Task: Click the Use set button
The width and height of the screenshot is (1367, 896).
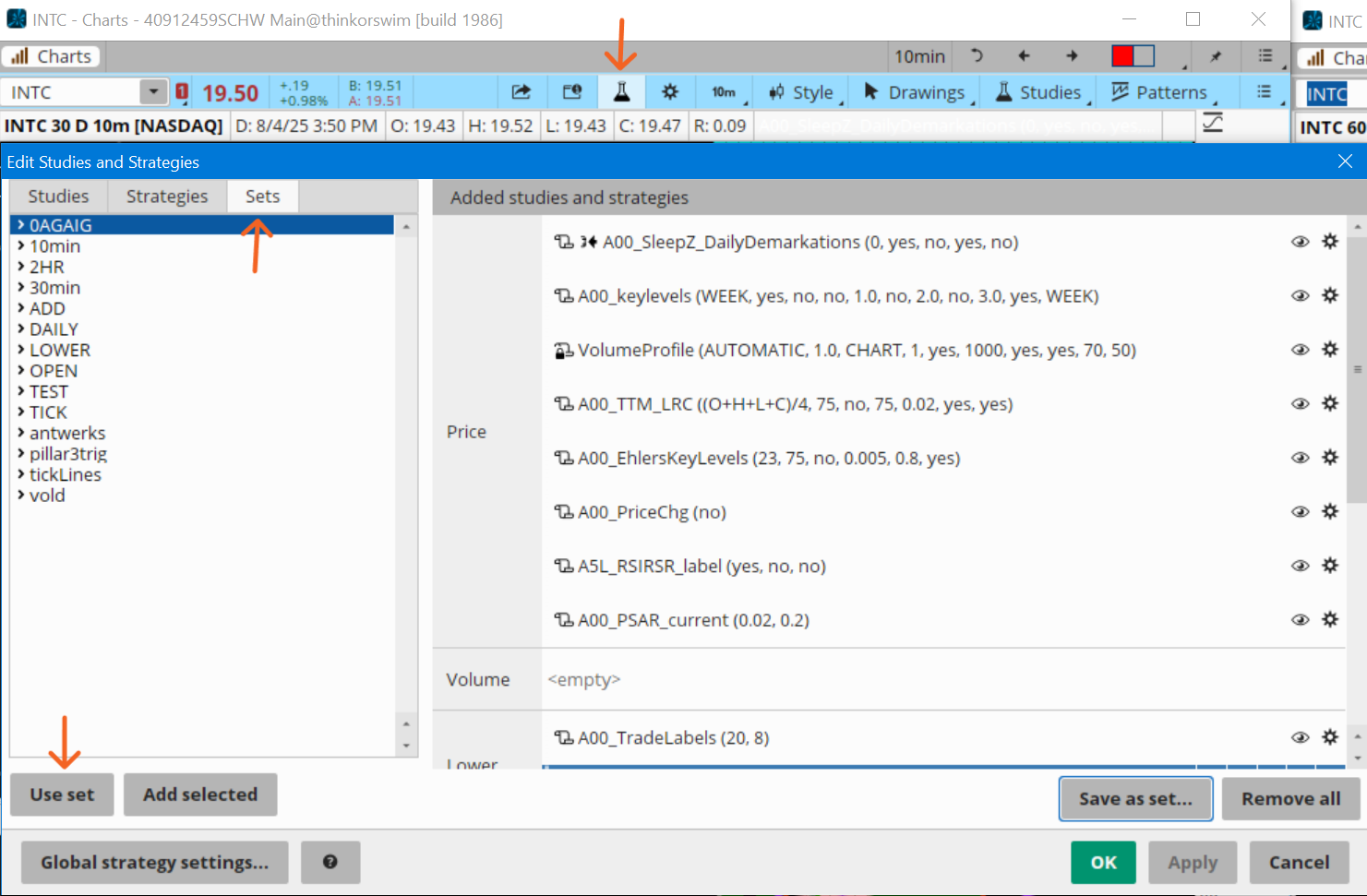Action: point(62,794)
